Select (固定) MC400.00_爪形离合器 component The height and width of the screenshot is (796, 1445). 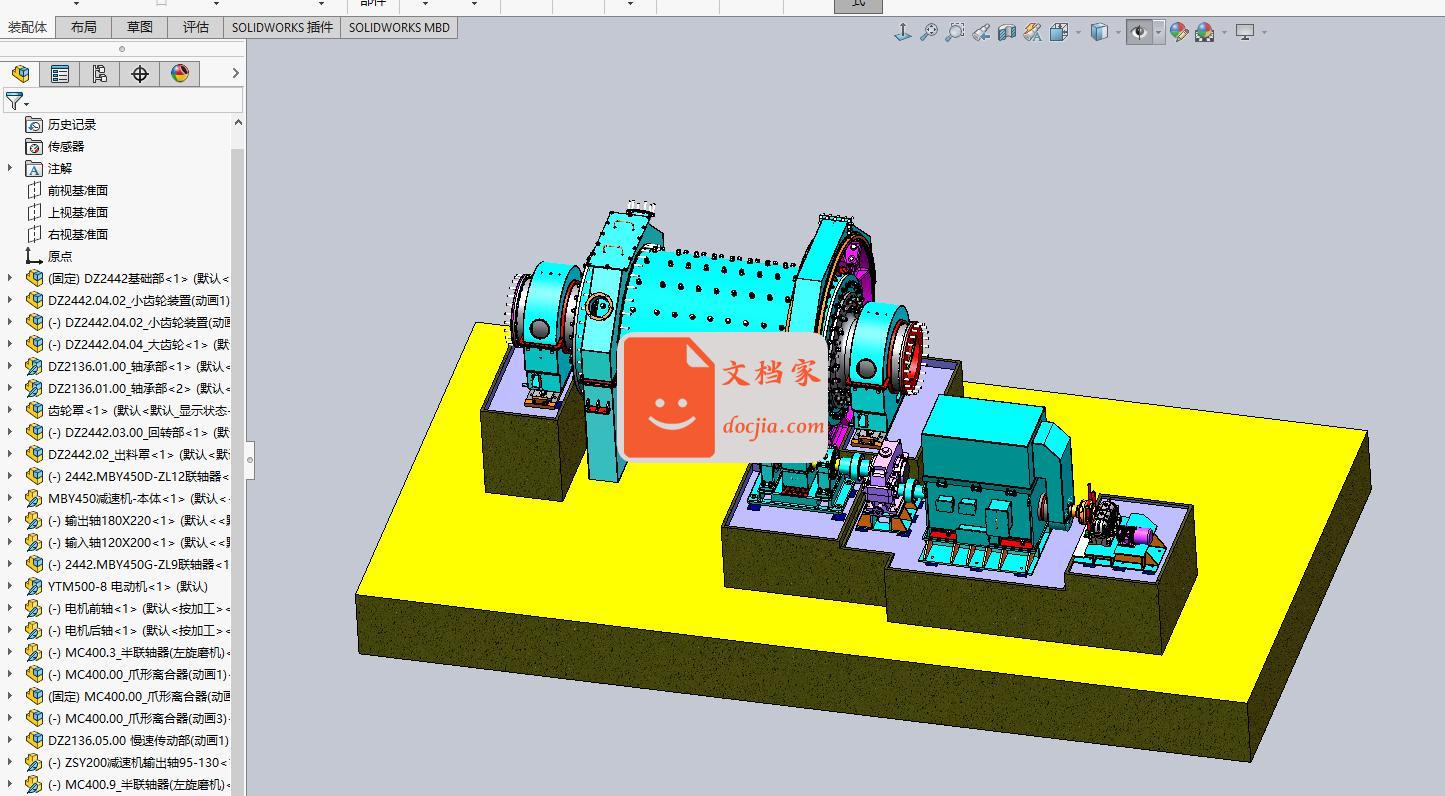[x=139, y=697]
